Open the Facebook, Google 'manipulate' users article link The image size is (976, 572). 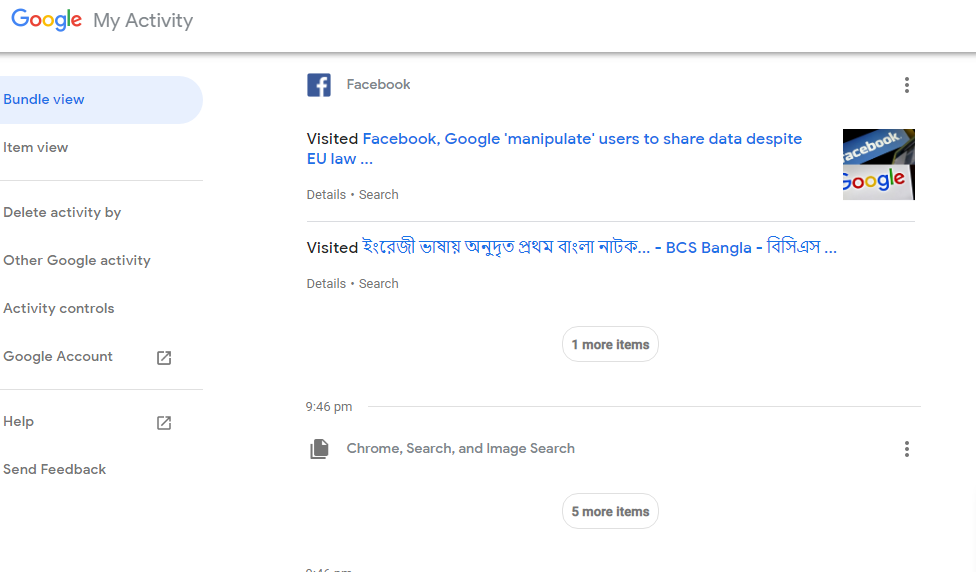point(581,139)
